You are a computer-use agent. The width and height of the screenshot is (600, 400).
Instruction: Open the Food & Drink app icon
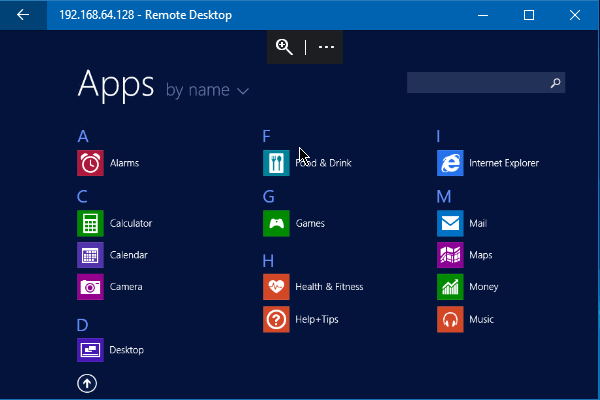tap(276, 163)
